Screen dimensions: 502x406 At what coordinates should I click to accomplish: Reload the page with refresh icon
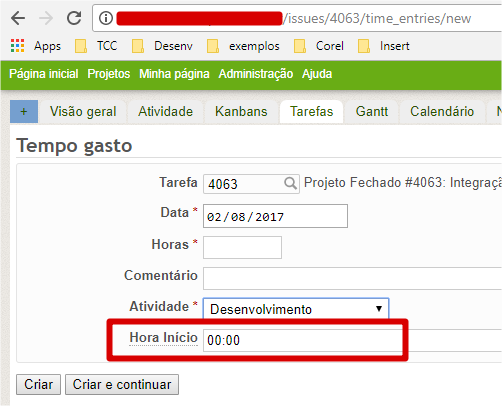point(74,18)
